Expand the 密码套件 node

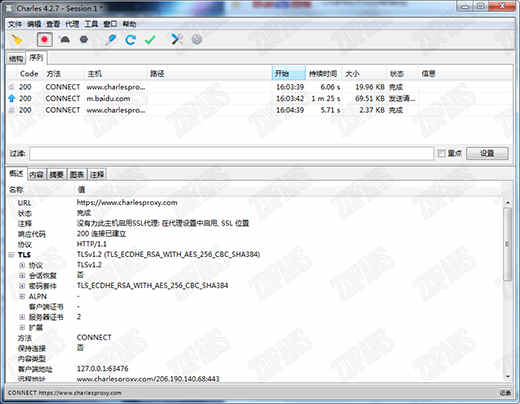point(22,286)
